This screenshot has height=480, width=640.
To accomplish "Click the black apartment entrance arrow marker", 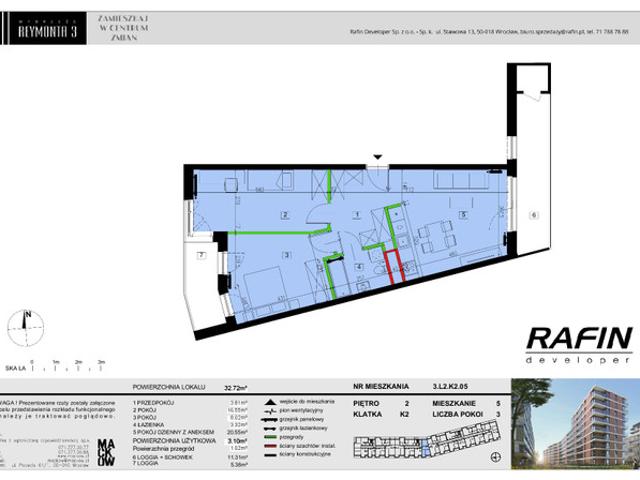I will click(x=378, y=157).
